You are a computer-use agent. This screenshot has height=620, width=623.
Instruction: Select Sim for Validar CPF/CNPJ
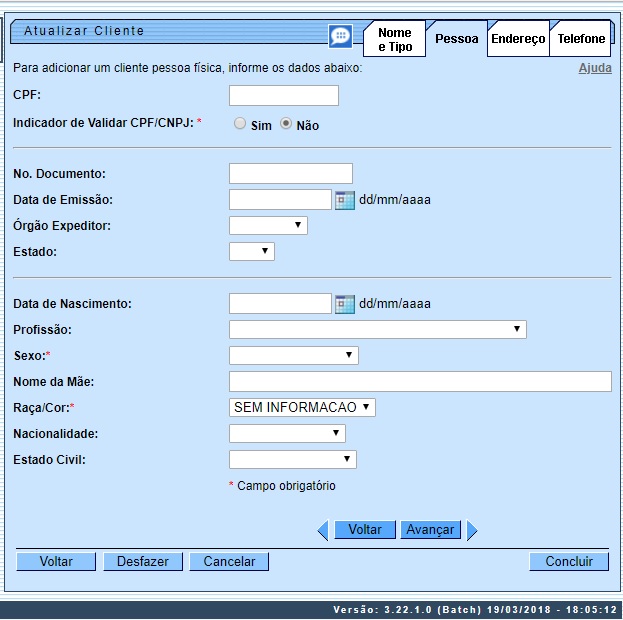pyautogui.click(x=240, y=124)
